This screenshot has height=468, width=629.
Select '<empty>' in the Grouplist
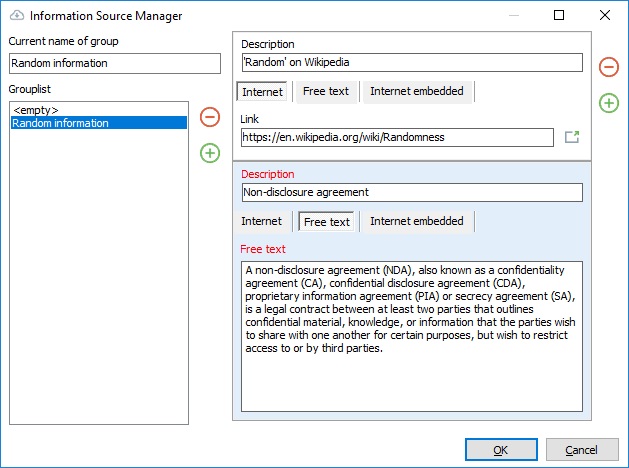(x=35, y=110)
